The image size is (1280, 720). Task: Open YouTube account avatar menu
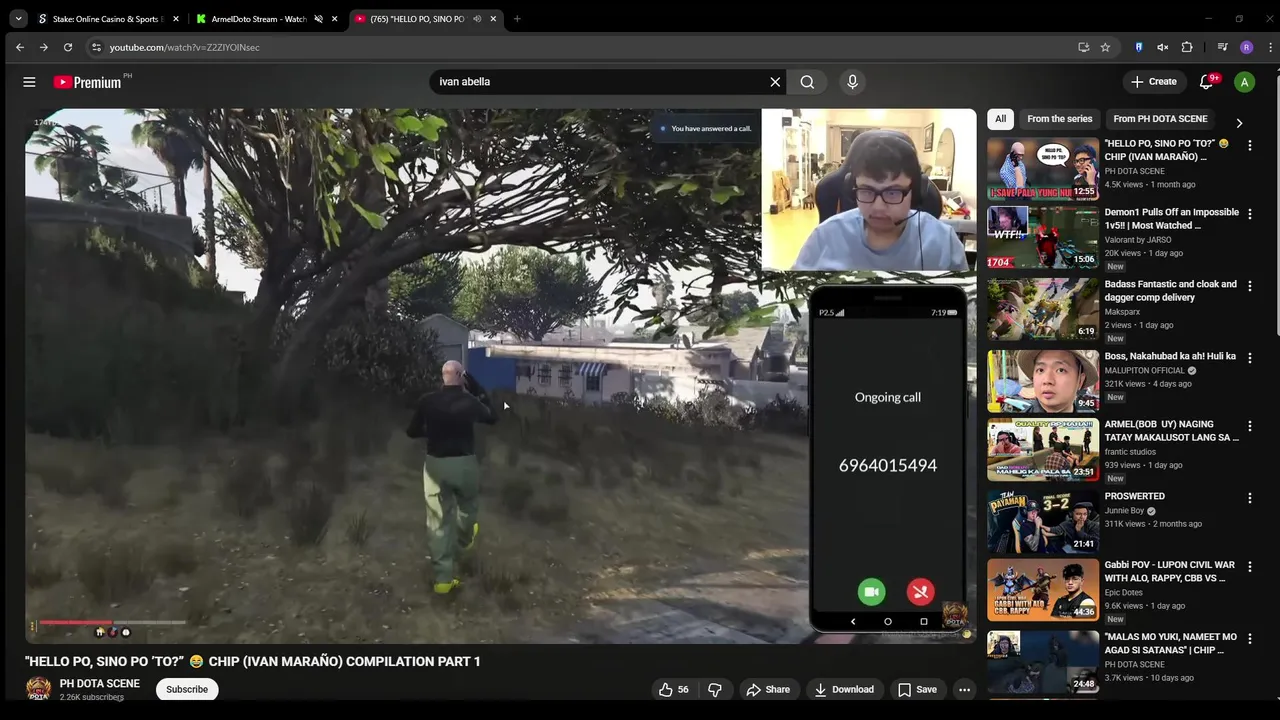click(1244, 82)
